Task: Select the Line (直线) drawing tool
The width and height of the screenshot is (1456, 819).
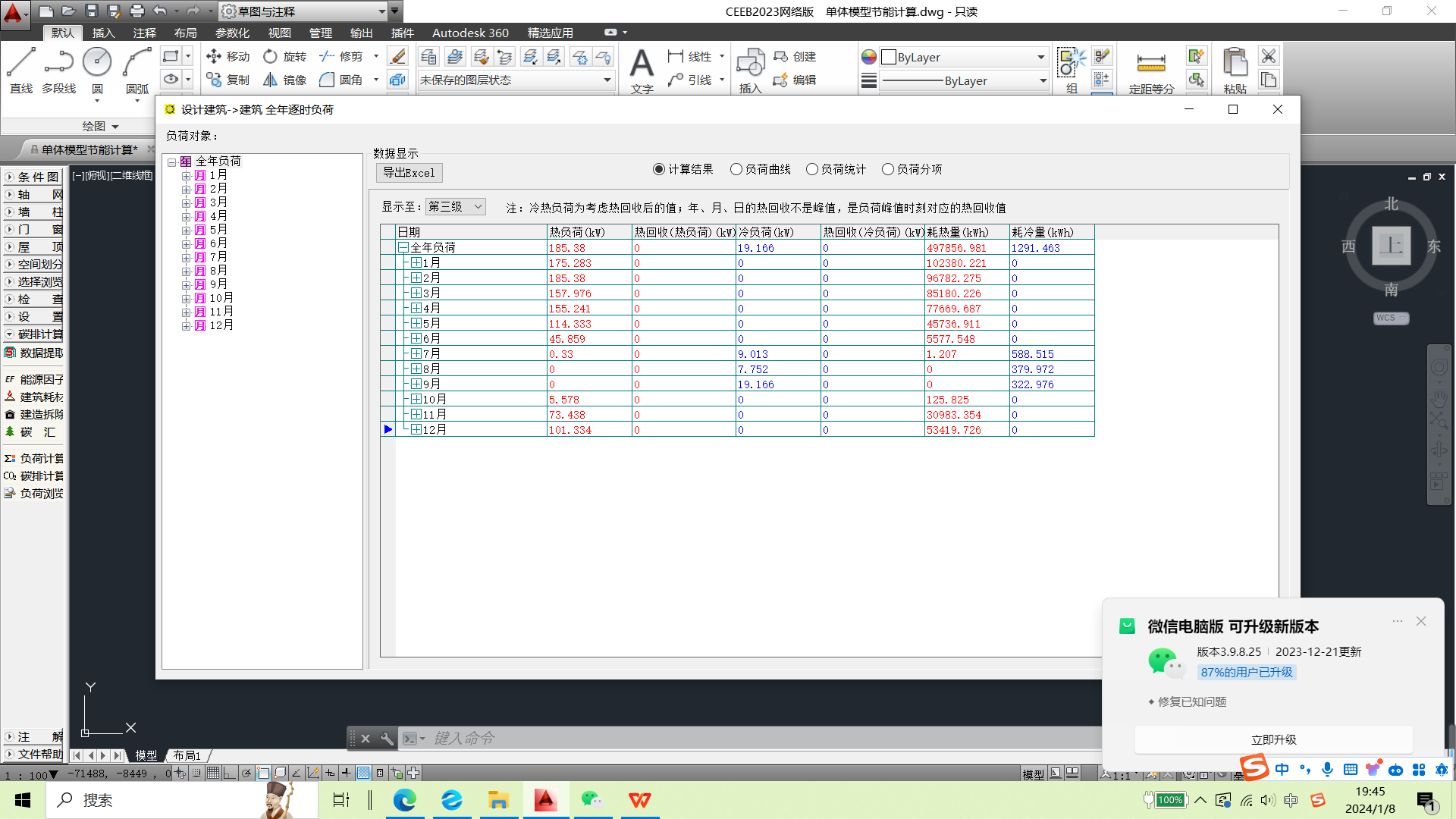Action: pyautogui.click(x=21, y=64)
